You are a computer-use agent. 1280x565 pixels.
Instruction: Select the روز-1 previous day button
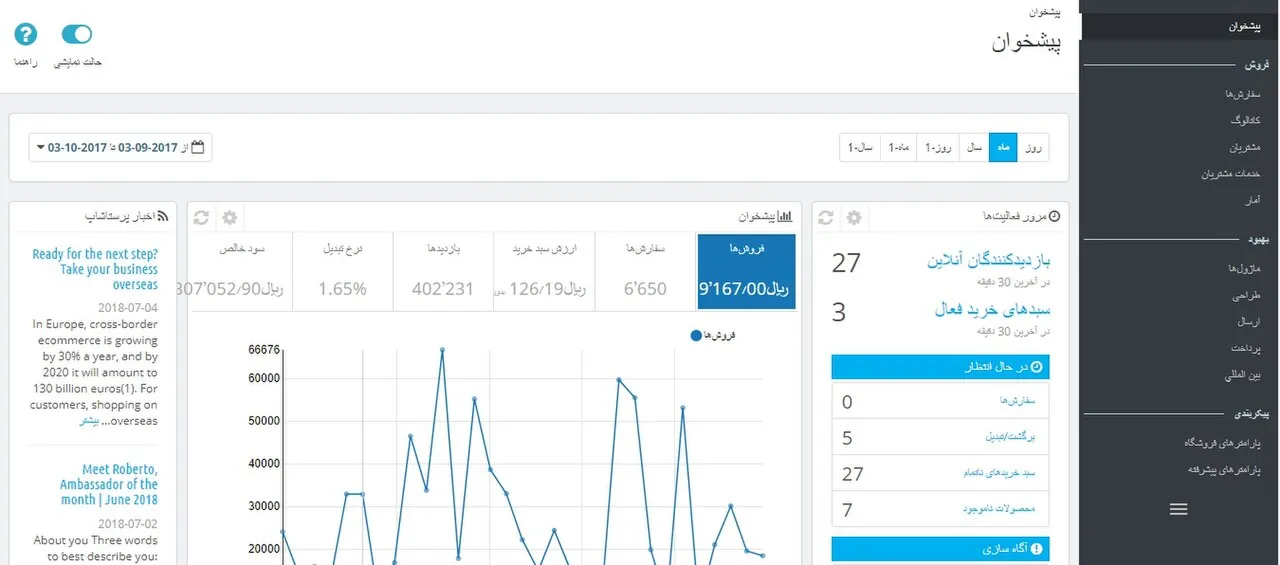tap(939, 147)
